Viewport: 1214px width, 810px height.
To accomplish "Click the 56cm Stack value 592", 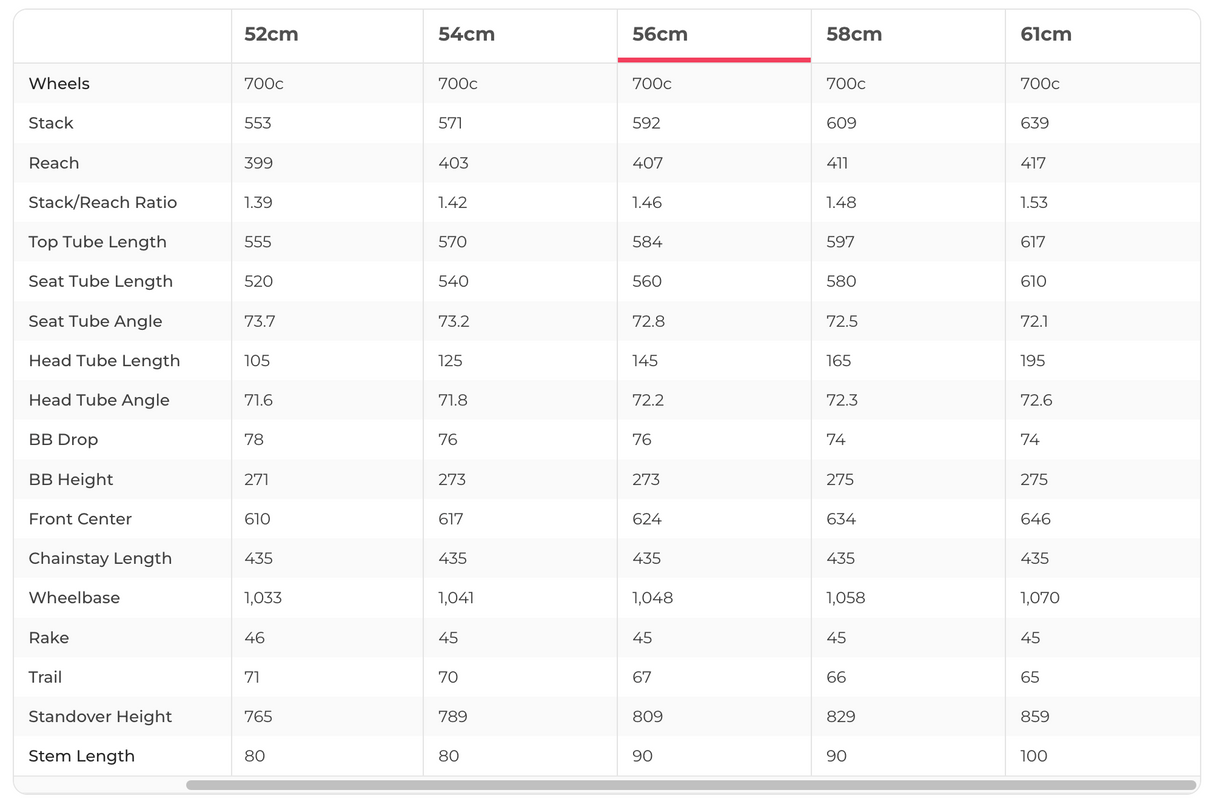I will (x=646, y=123).
